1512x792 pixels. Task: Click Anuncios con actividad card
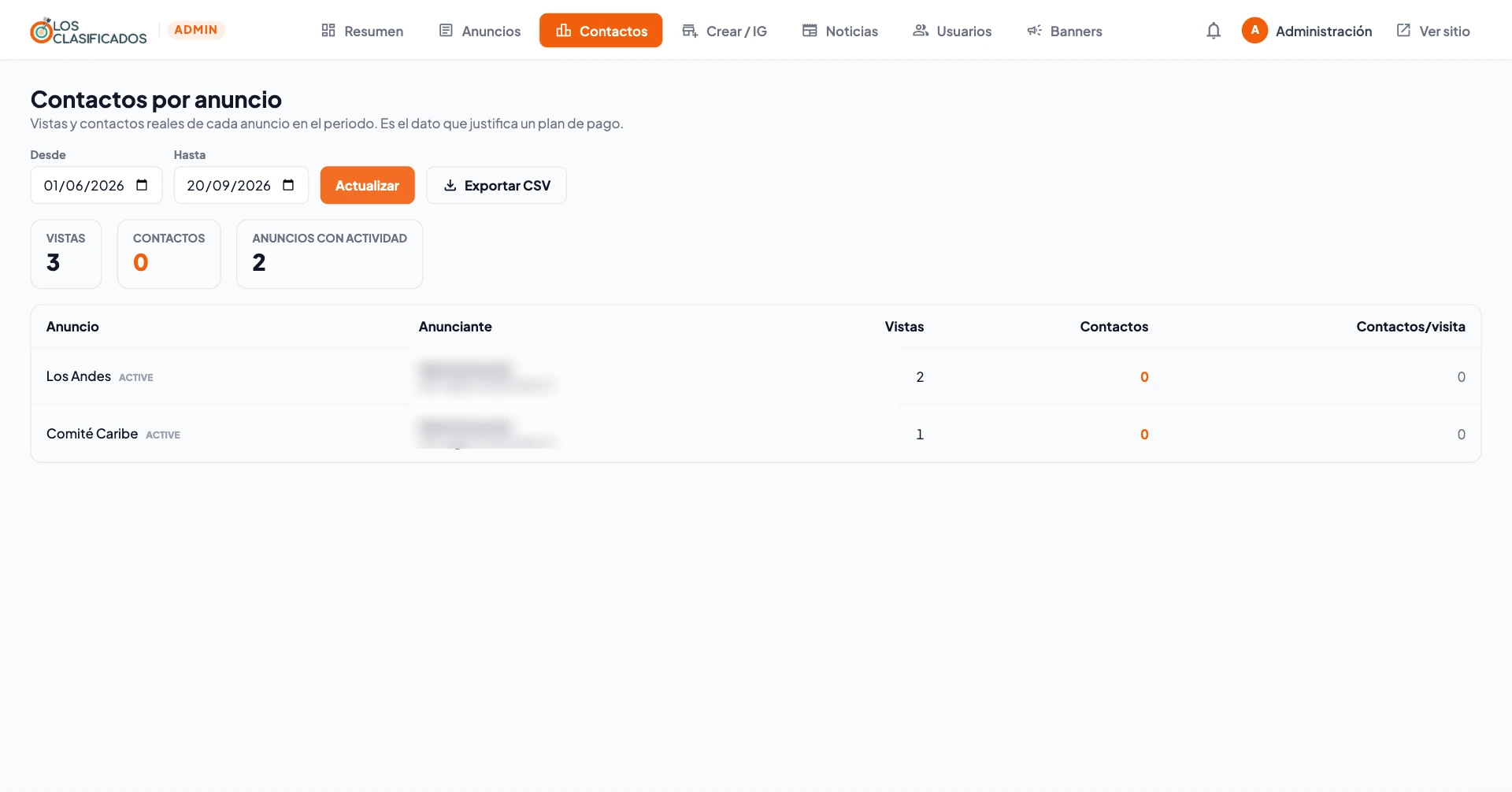click(329, 254)
